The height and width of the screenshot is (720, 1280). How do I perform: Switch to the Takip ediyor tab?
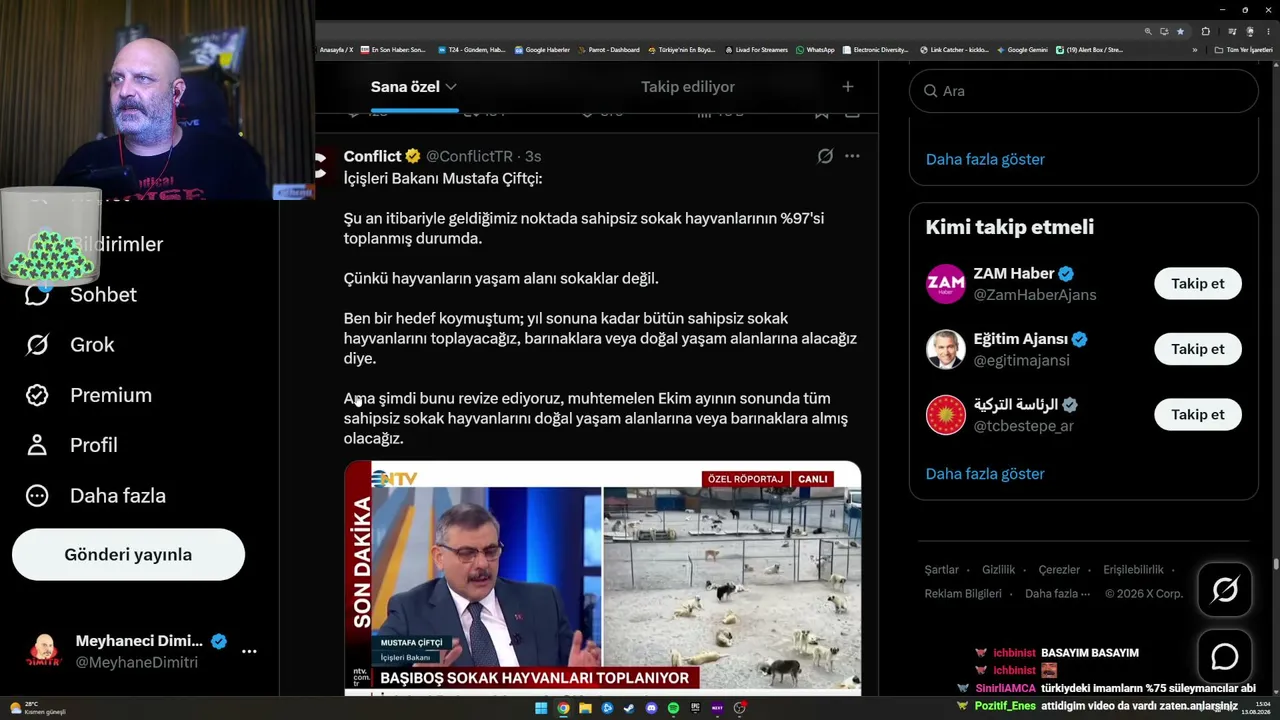(x=688, y=87)
